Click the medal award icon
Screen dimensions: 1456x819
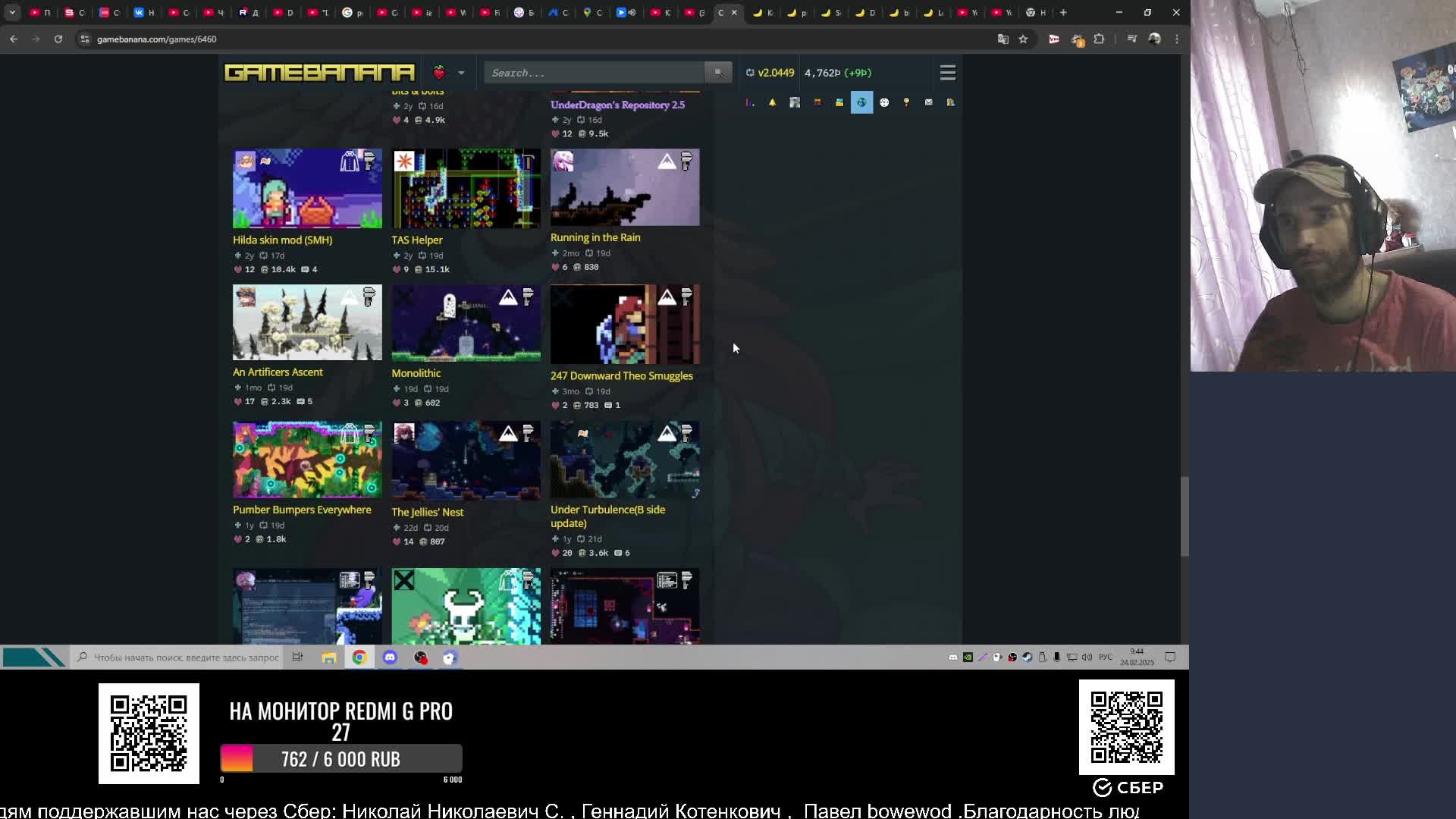906,102
